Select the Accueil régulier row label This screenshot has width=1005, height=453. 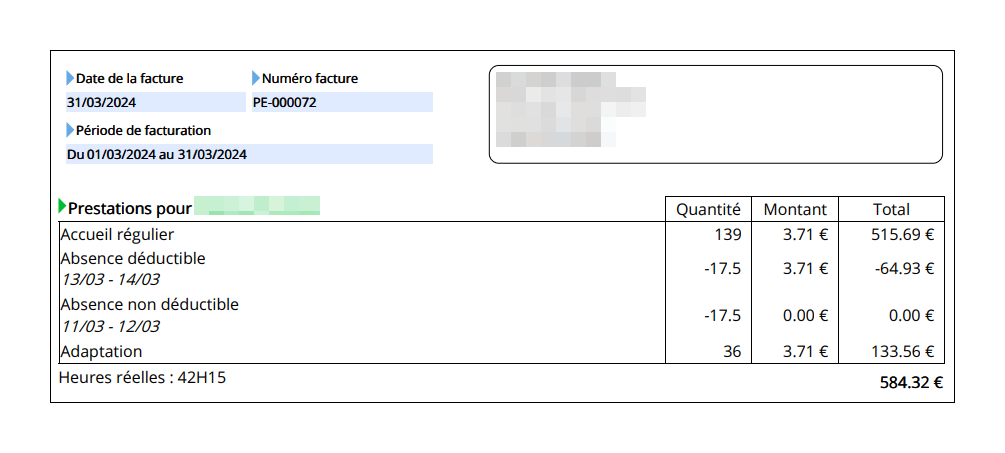click(117, 235)
